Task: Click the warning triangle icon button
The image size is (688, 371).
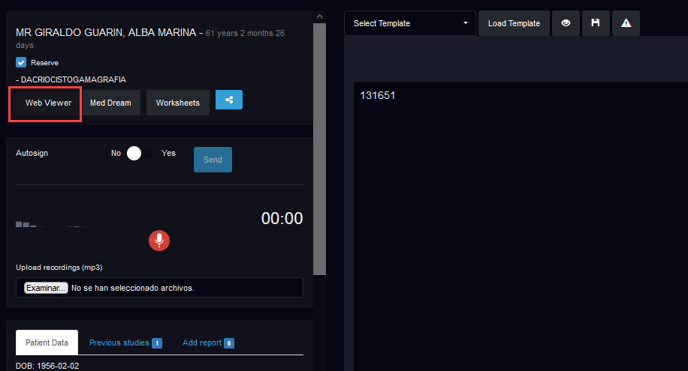Action: point(626,23)
